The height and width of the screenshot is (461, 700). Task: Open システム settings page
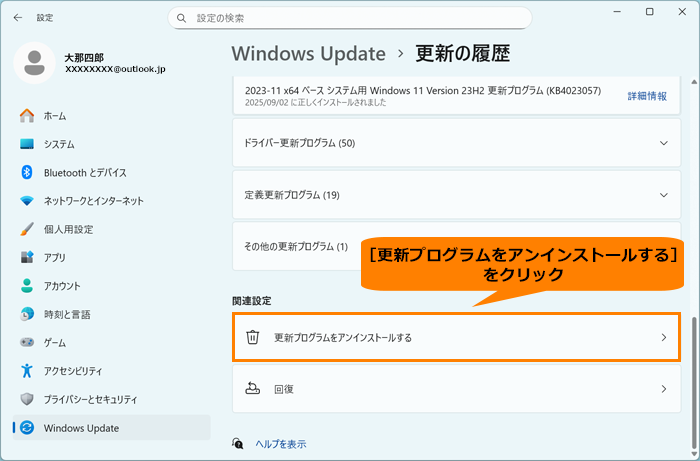tap(59, 144)
